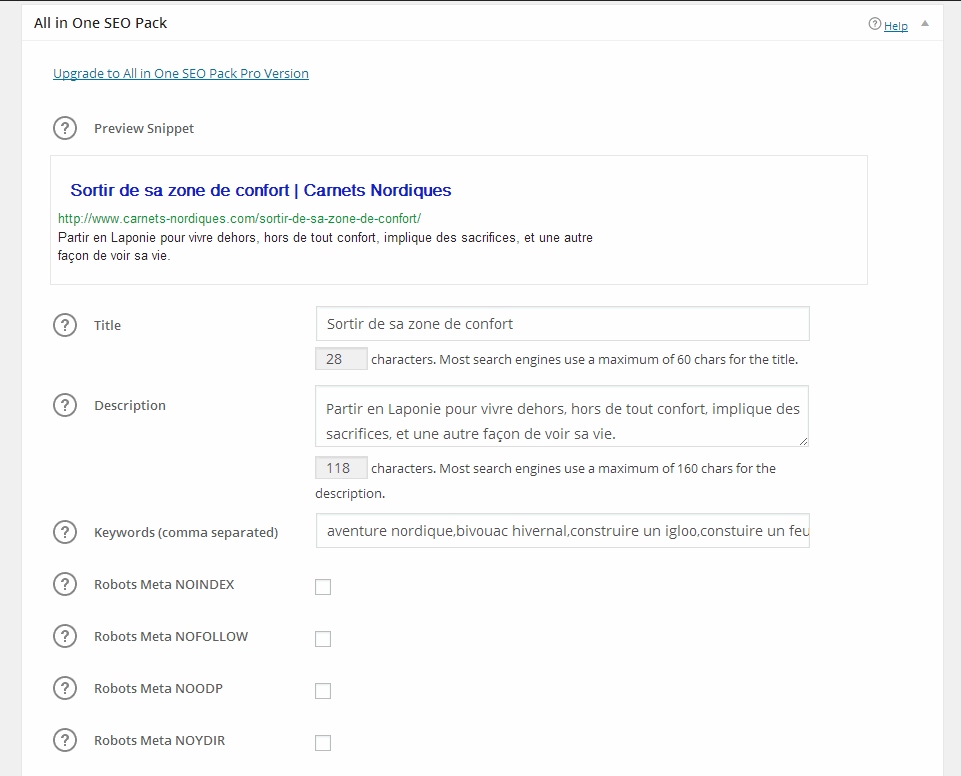The width and height of the screenshot is (961, 776).
Task: Click the Robots Meta NOODP label
Action: click(x=158, y=689)
